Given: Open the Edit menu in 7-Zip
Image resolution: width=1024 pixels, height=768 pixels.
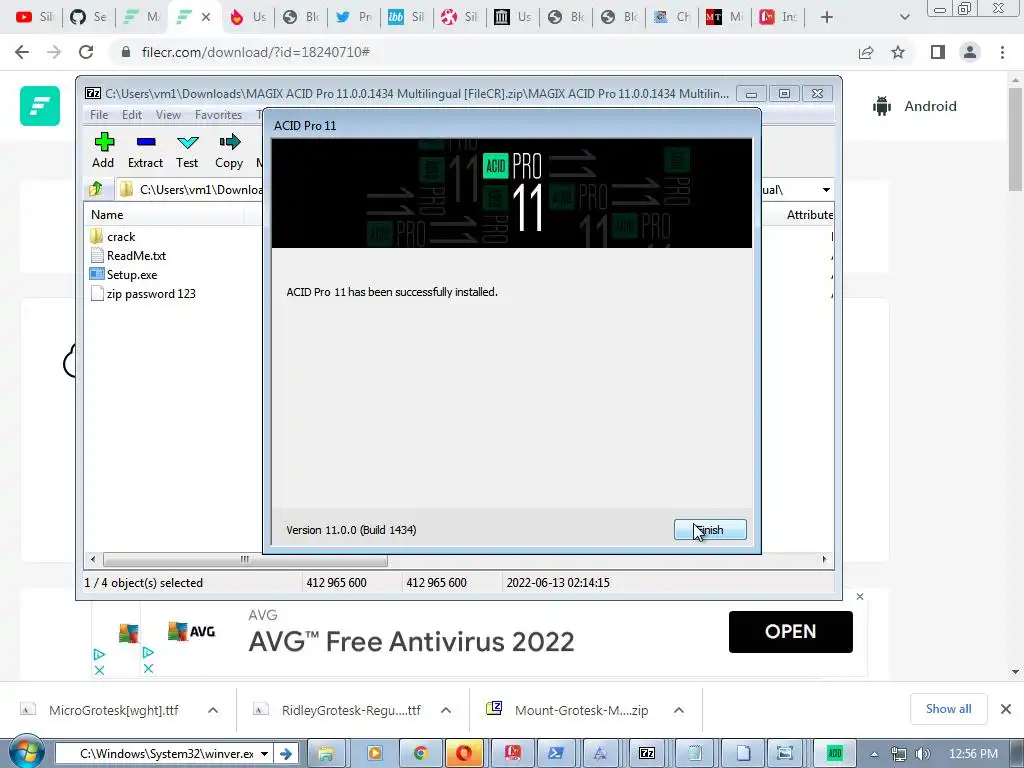Looking at the screenshot, I should pyautogui.click(x=132, y=115).
